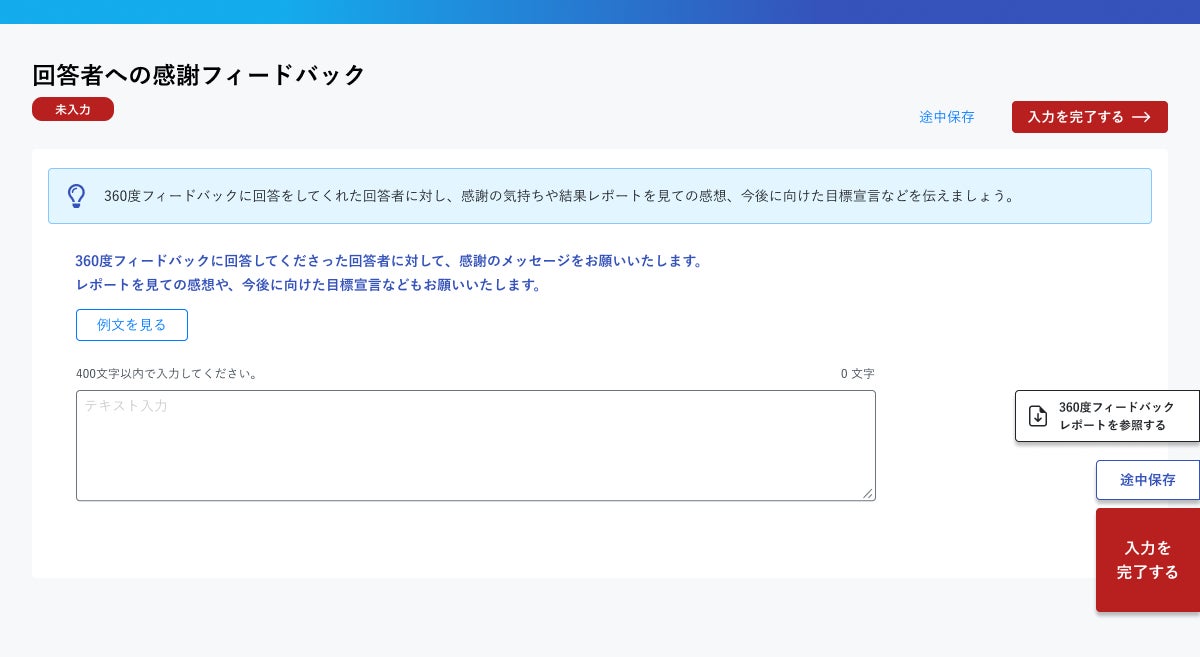
Task: Click the 未入力 status badge
Action: [x=73, y=109]
